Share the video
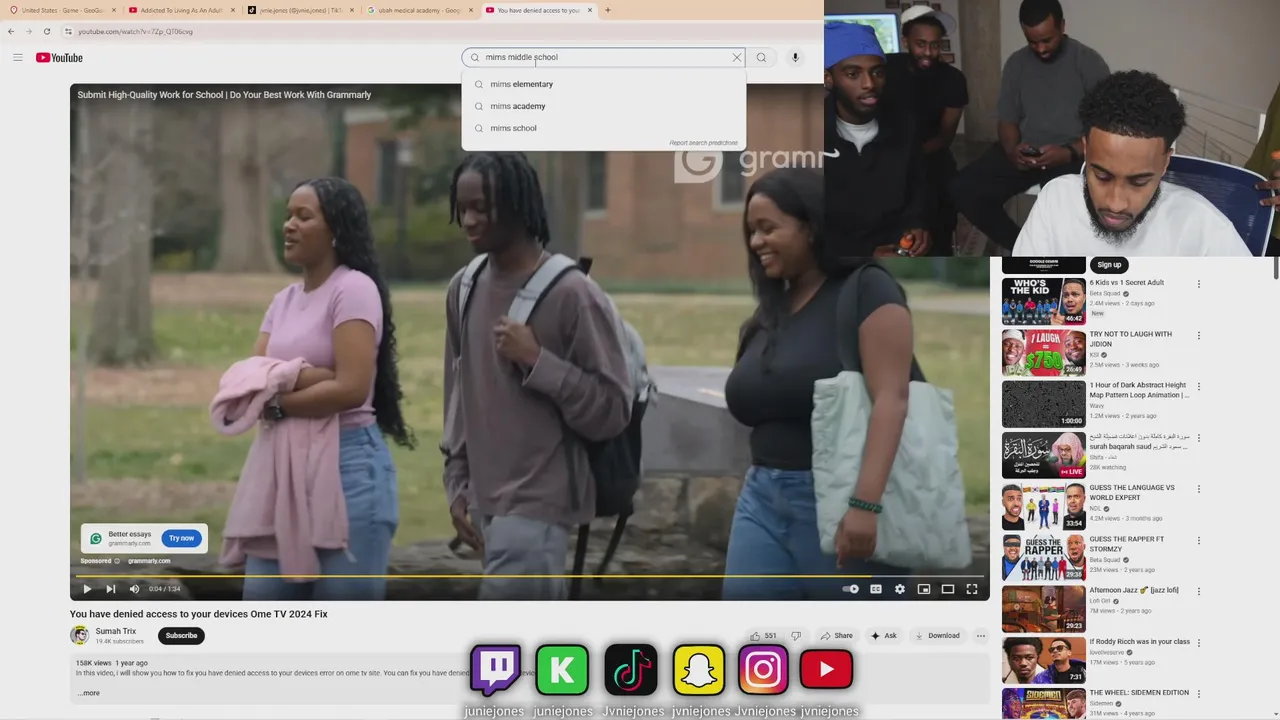Image resolution: width=1280 pixels, height=720 pixels. click(x=837, y=636)
